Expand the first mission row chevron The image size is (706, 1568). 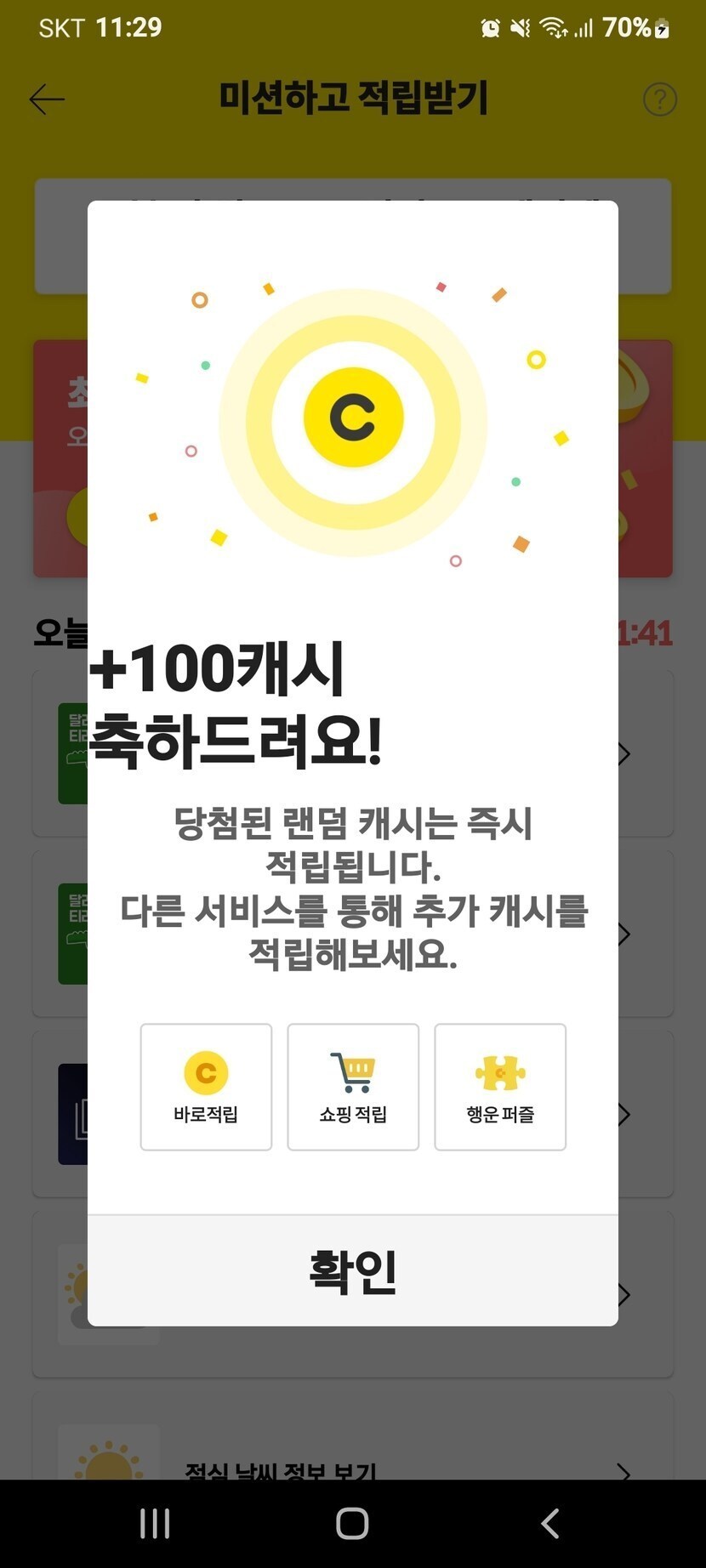[x=624, y=754]
